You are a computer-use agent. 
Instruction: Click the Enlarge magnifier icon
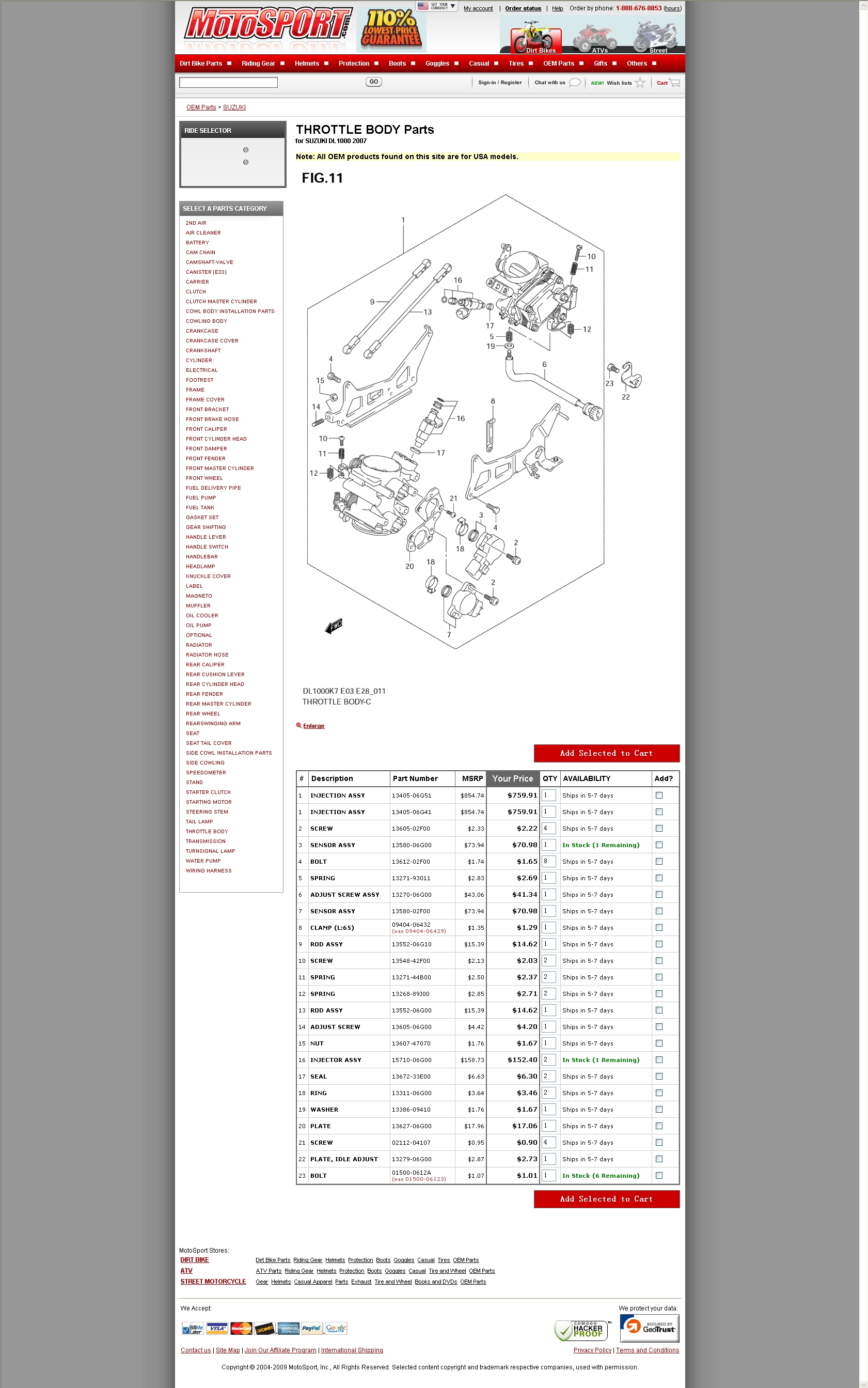[x=298, y=725]
